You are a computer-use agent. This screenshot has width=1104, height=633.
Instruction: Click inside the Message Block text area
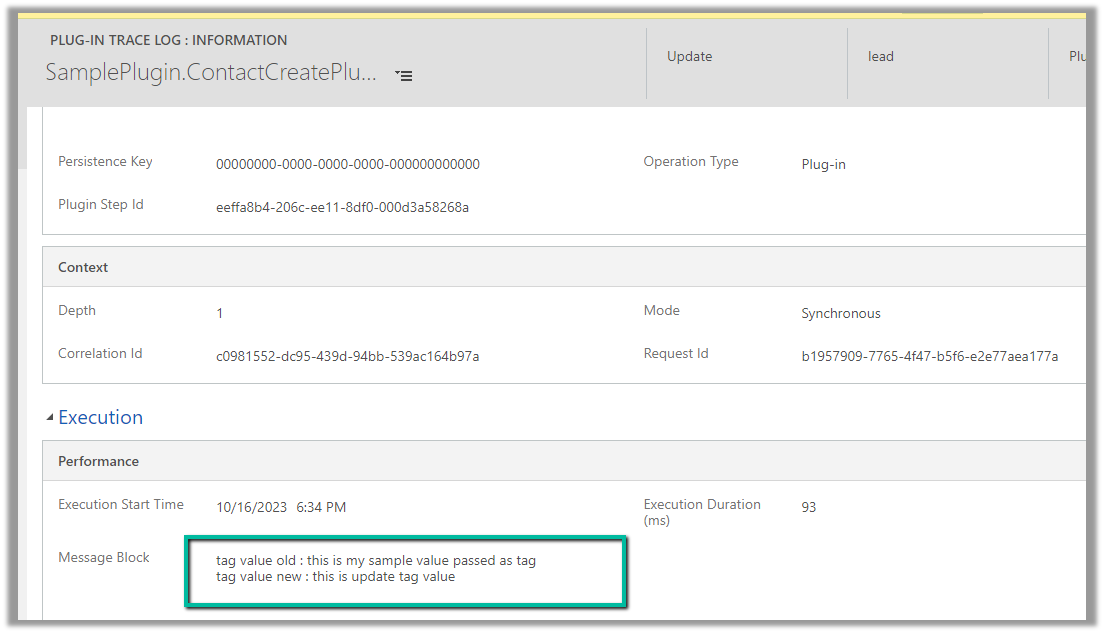405,570
